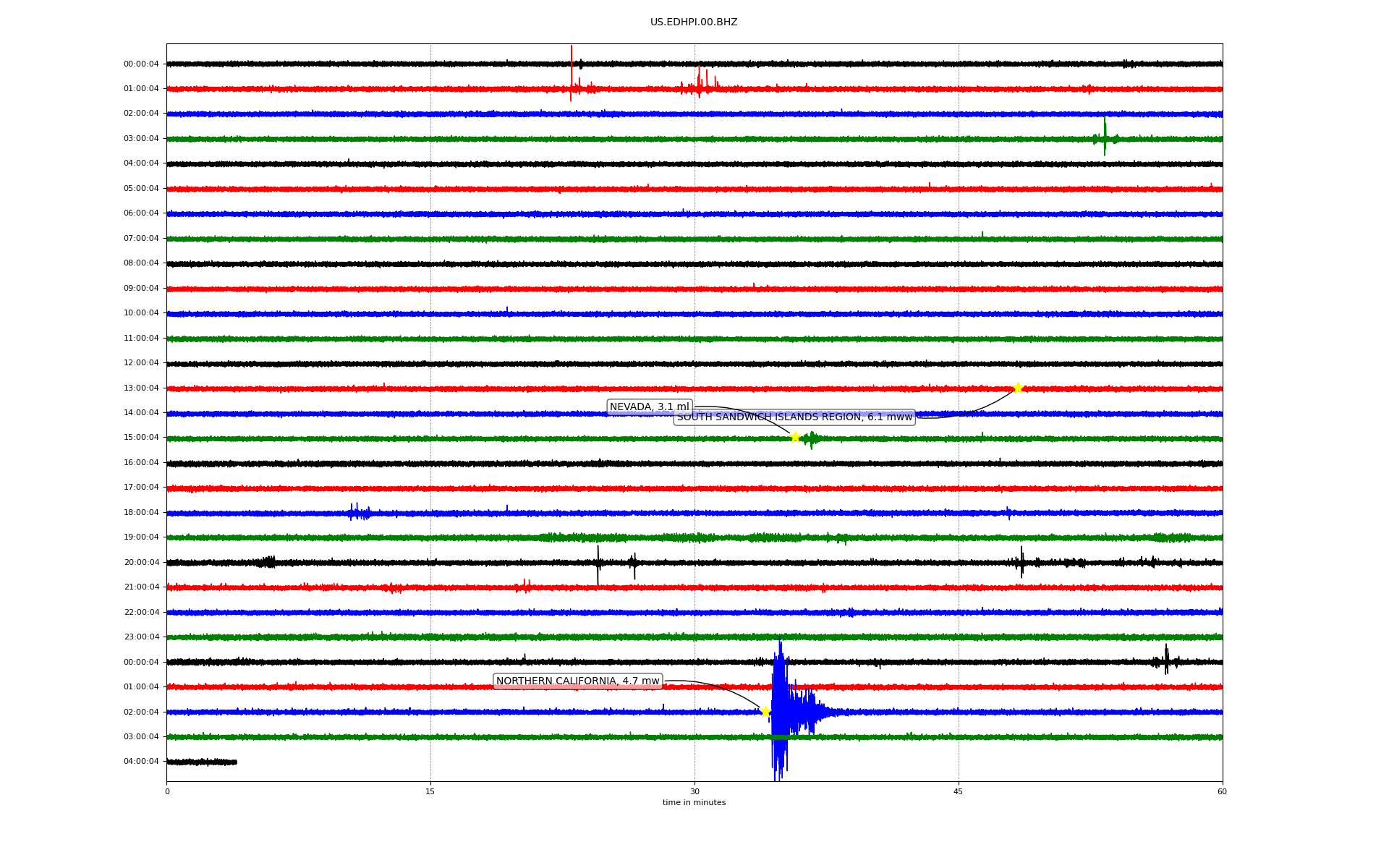Click the x-axis tick label 60
Viewport: 1389px width, 868px height.
coord(1222,791)
